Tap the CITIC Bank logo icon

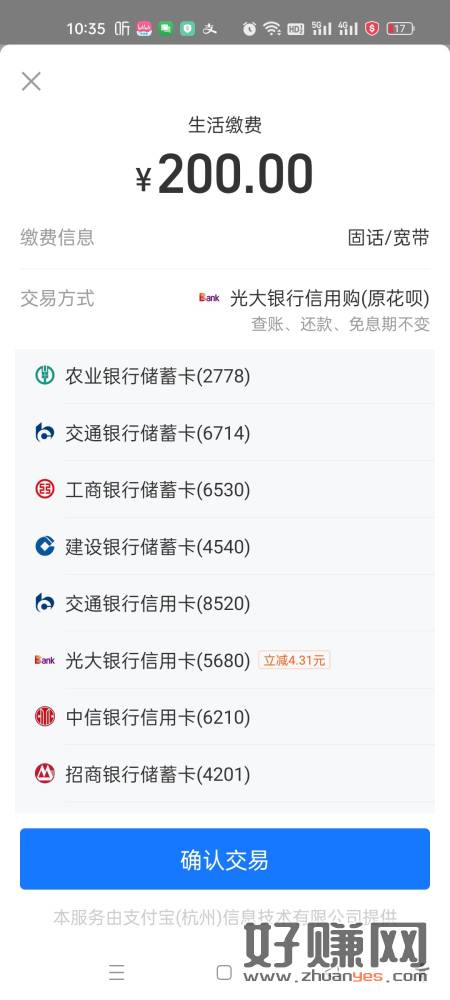[x=44, y=717]
